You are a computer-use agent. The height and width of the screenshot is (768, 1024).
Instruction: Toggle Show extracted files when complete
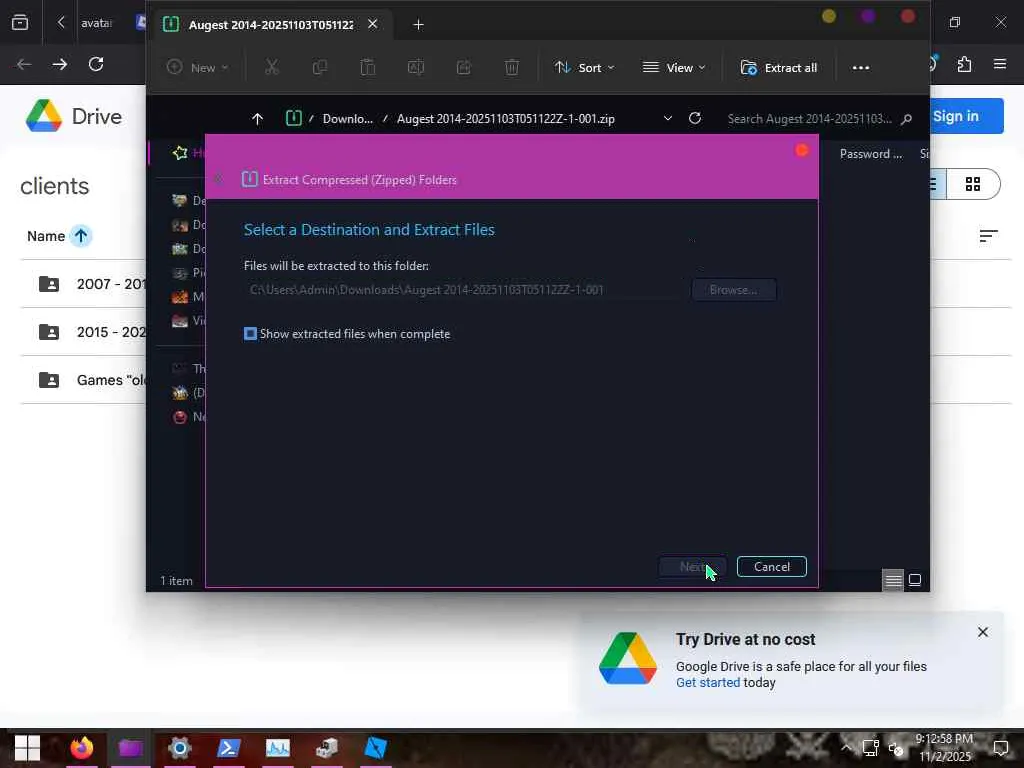pos(250,334)
